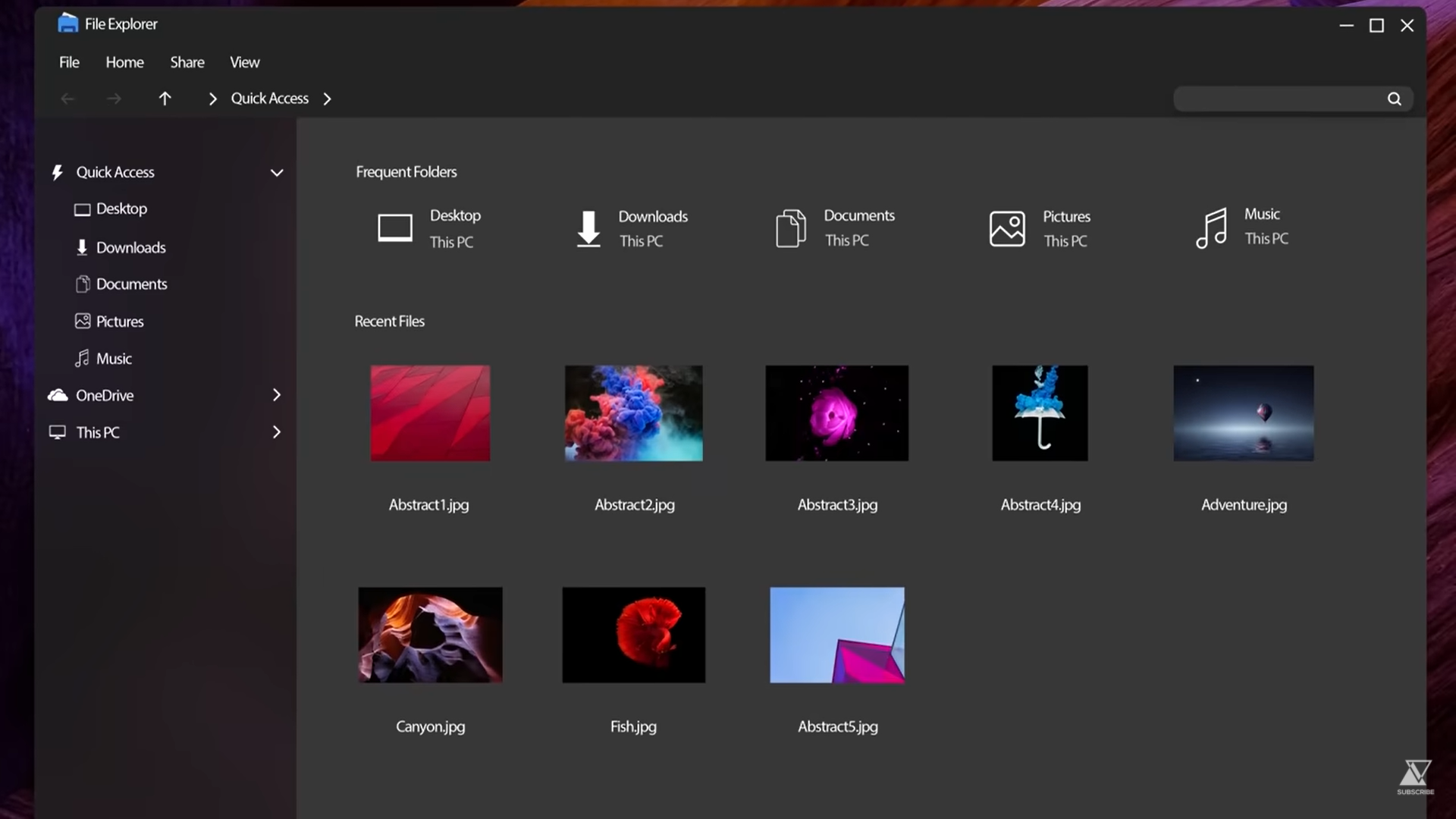Screen dimensions: 1456x819
Task: Click the Pictures folder icon
Action: tap(1007, 227)
